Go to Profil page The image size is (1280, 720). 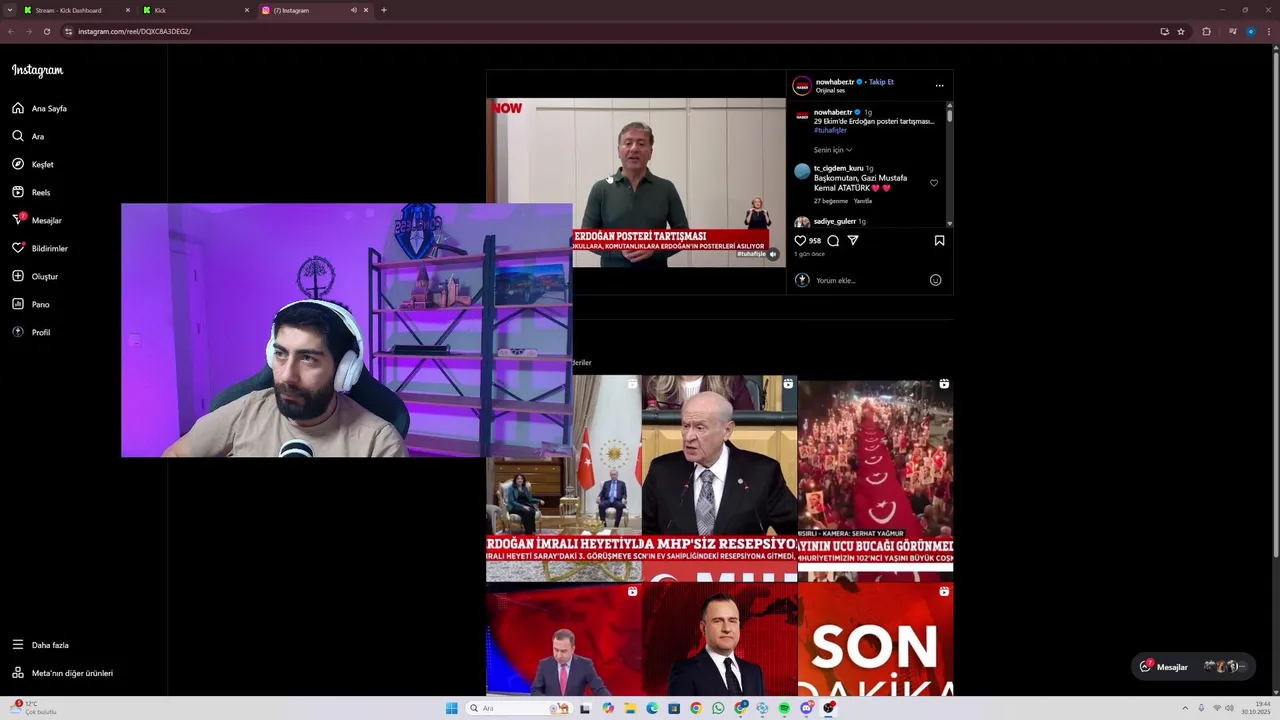[x=31, y=332]
